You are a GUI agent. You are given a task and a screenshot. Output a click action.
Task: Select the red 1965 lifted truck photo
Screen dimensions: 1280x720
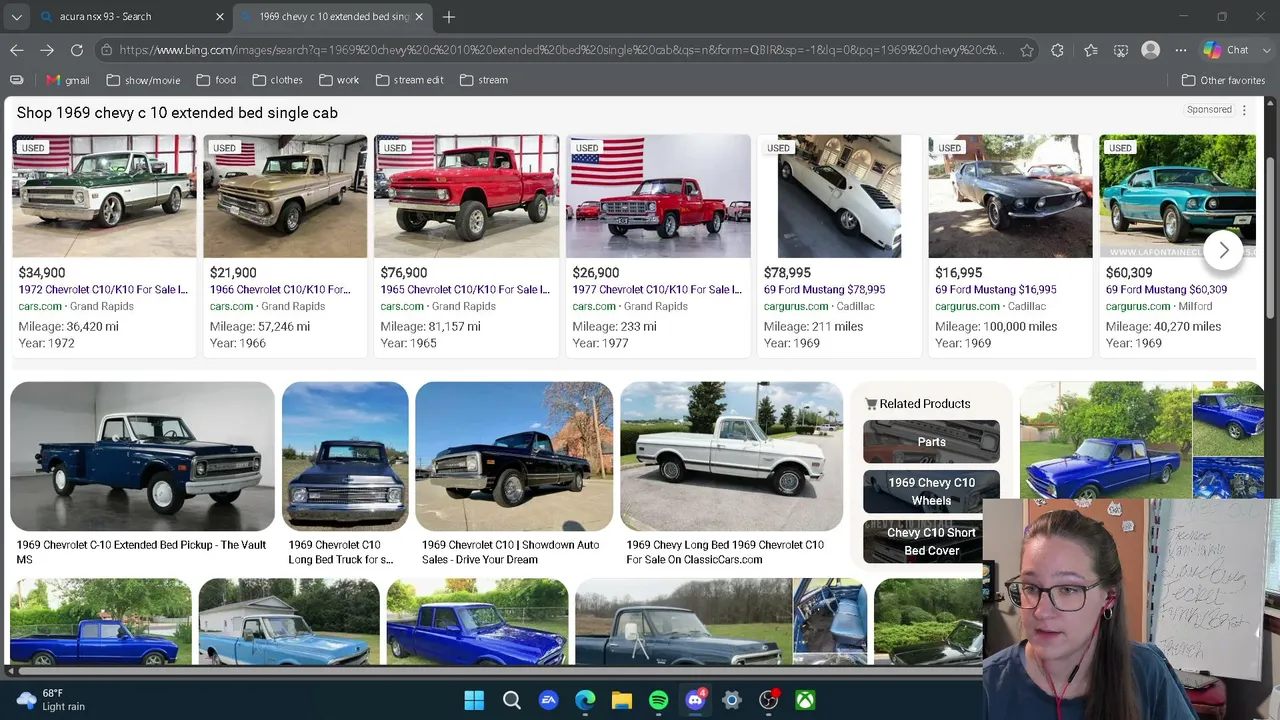[x=466, y=196]
